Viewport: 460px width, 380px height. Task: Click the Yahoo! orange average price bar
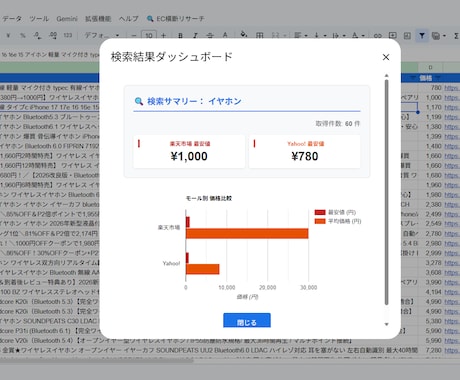click(x=203, y=269)
